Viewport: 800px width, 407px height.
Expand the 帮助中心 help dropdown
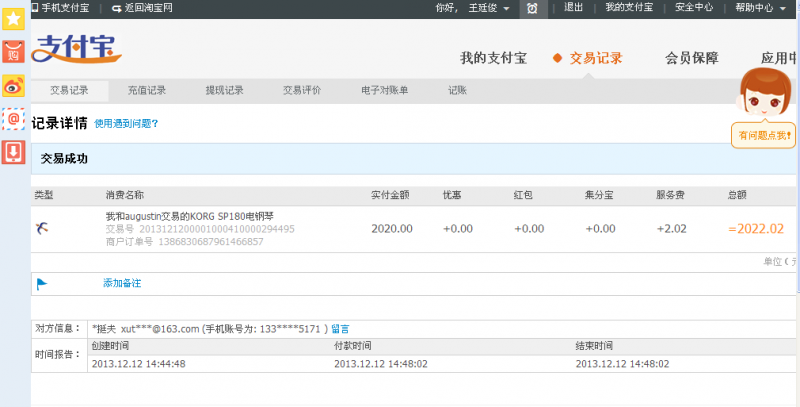coord(759,8)
